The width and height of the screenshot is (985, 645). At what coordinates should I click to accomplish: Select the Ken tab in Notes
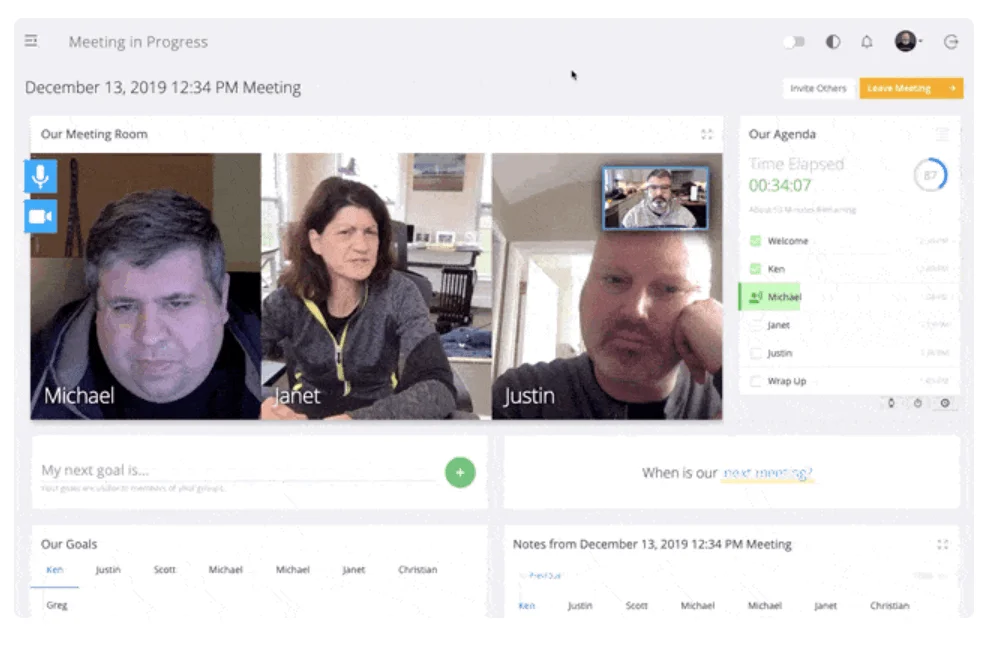coord(526,605)
